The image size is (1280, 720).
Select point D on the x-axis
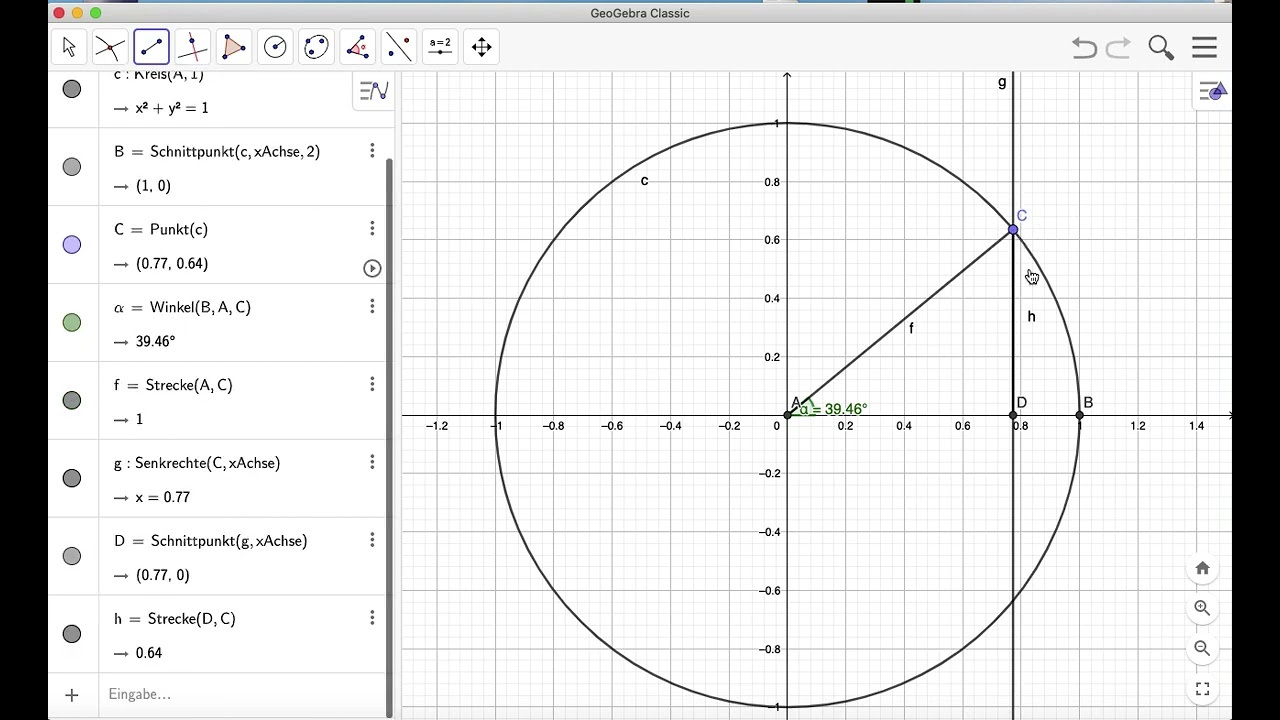(1013, 415)
